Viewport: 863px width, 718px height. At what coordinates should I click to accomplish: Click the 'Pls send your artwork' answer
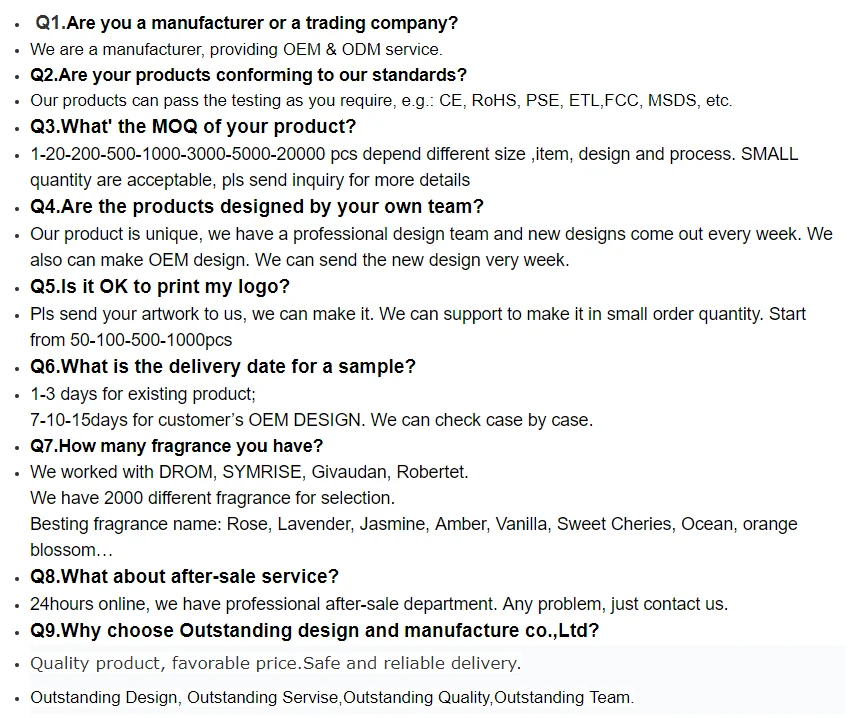pyautogui.click(x=418, y=314)
